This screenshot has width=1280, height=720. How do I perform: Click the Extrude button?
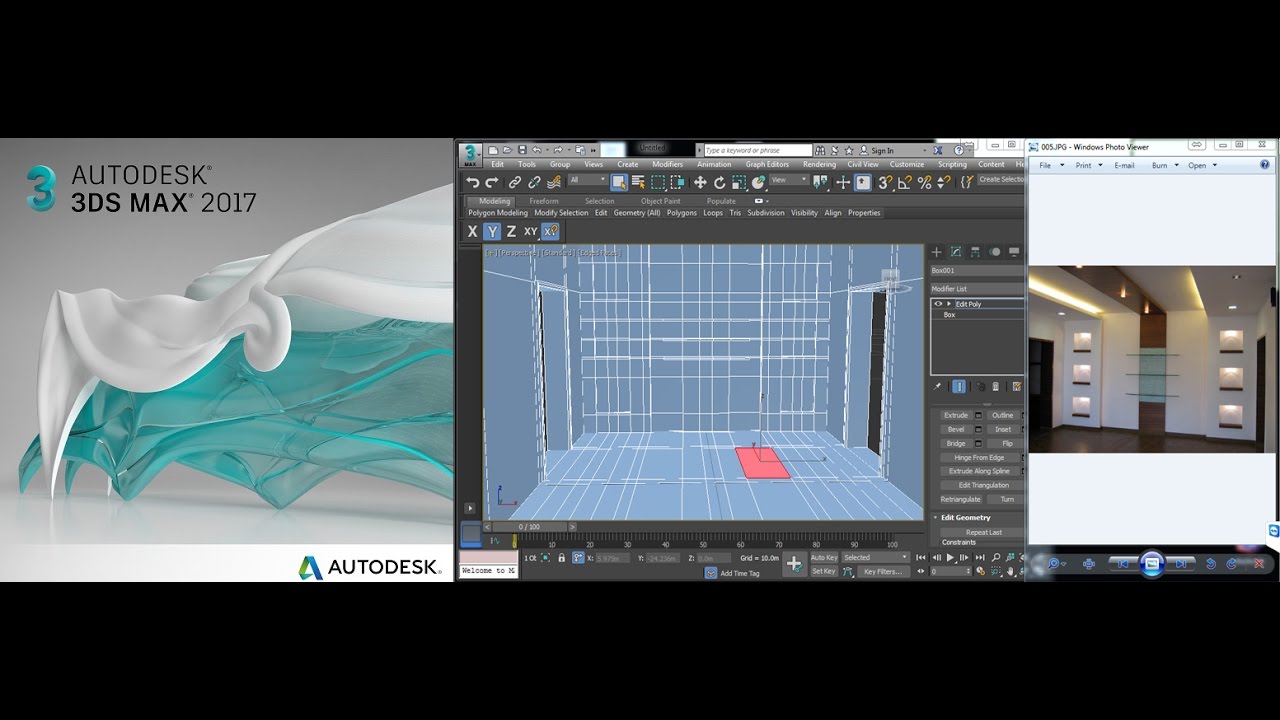click(x=957, y=415)
